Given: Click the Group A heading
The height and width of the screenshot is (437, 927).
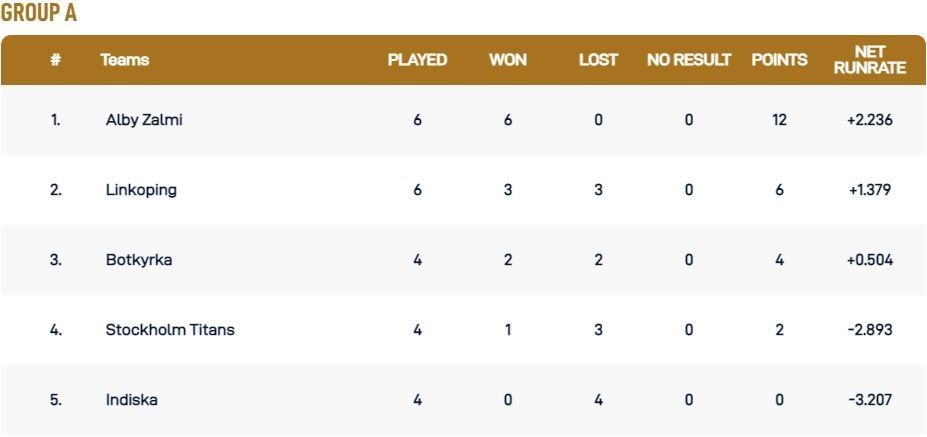Looking at the screenshot, I should [x=39, y=13].
